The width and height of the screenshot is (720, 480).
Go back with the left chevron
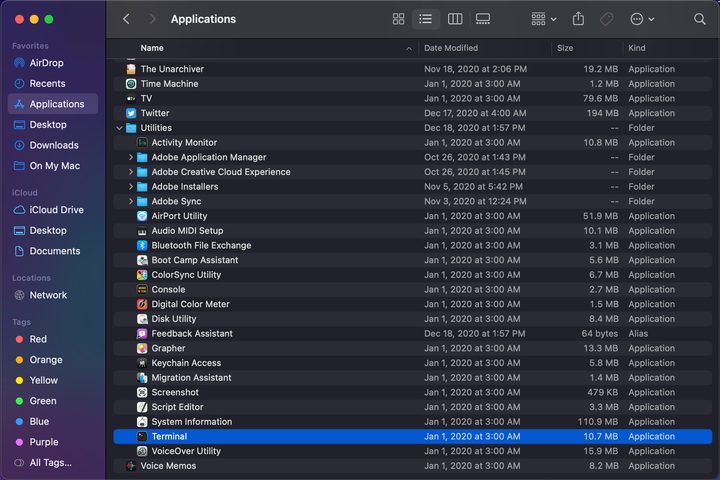(x=126, y=19)
